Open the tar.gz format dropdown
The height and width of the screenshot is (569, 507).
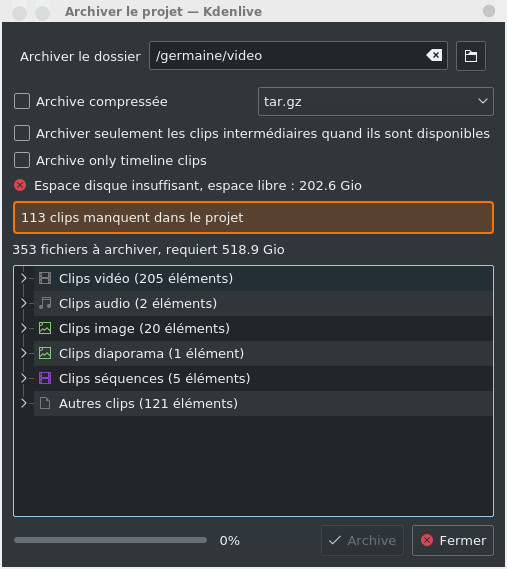[376, 101]
